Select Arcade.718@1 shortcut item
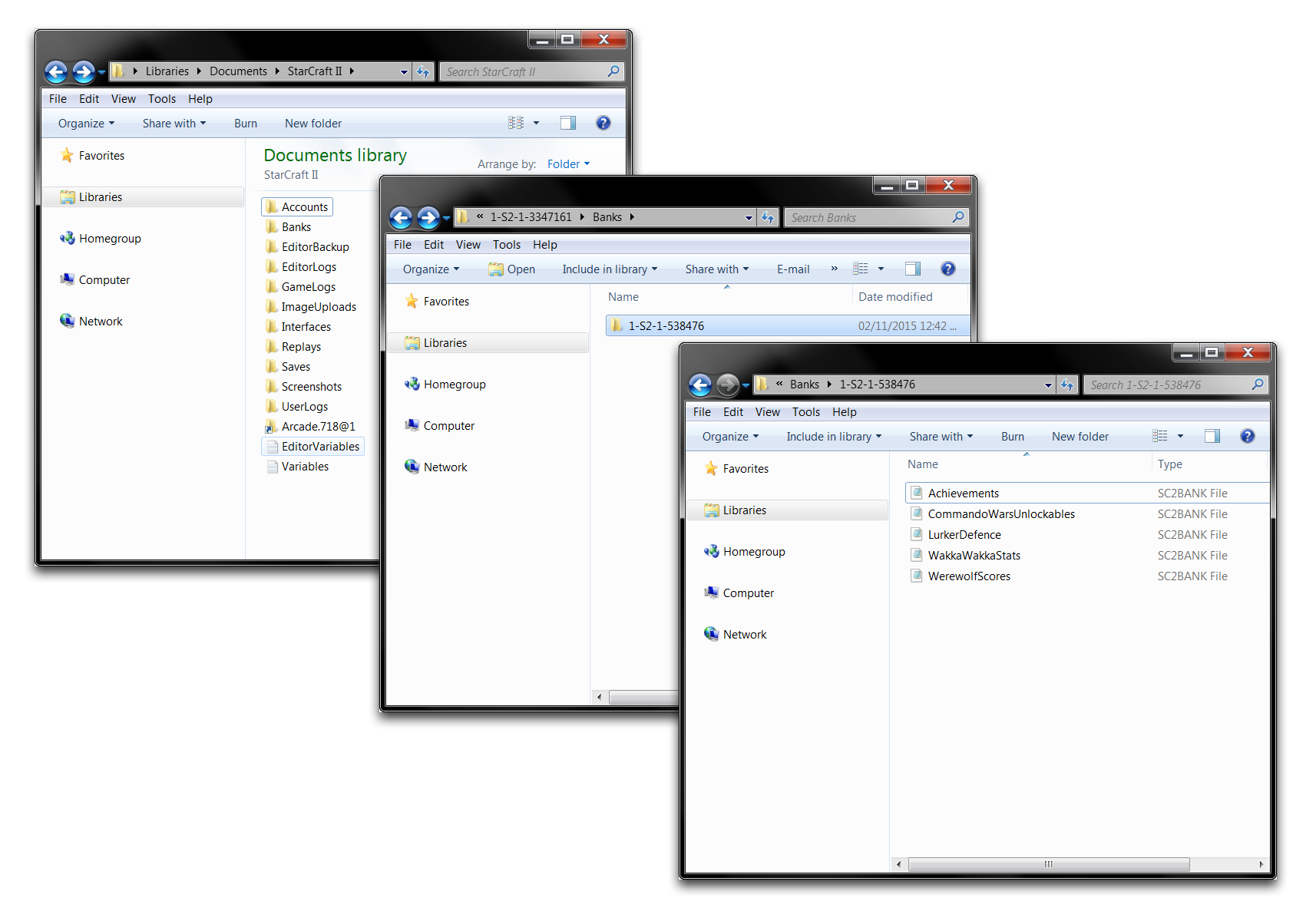This screenshot has height=921, width=1316. [x=311, y=426]
